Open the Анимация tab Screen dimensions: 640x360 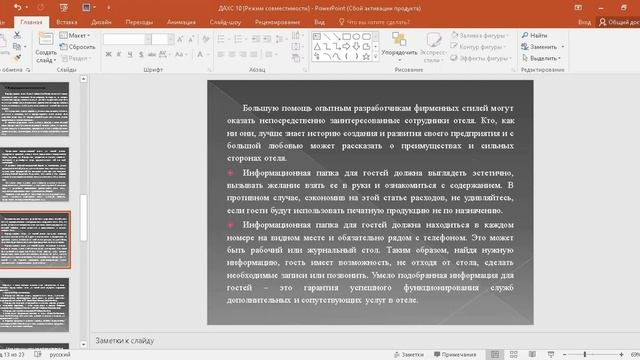pyautogui.click(x=181, y=22)
